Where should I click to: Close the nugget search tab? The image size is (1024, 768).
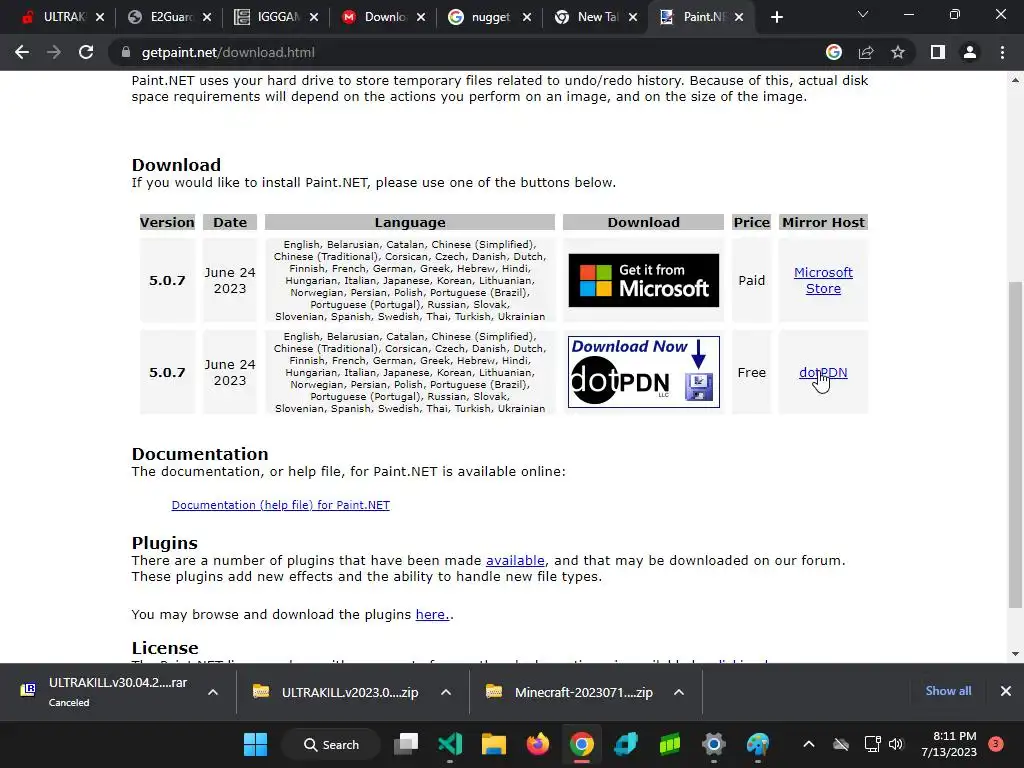(527, 18)
